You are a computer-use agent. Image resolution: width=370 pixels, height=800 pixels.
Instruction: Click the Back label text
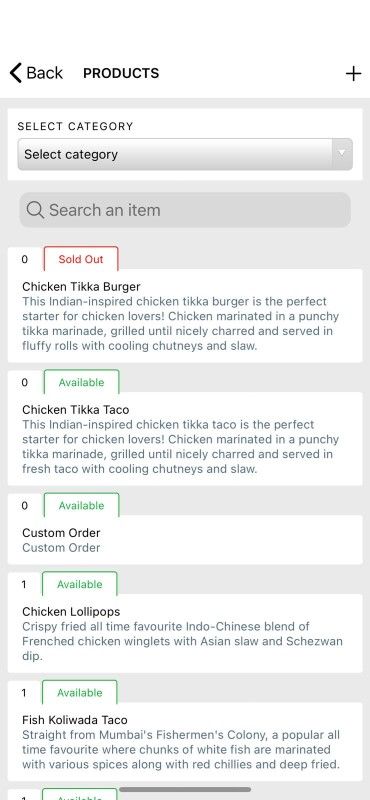pyautogui.click(x=44, y=73)
